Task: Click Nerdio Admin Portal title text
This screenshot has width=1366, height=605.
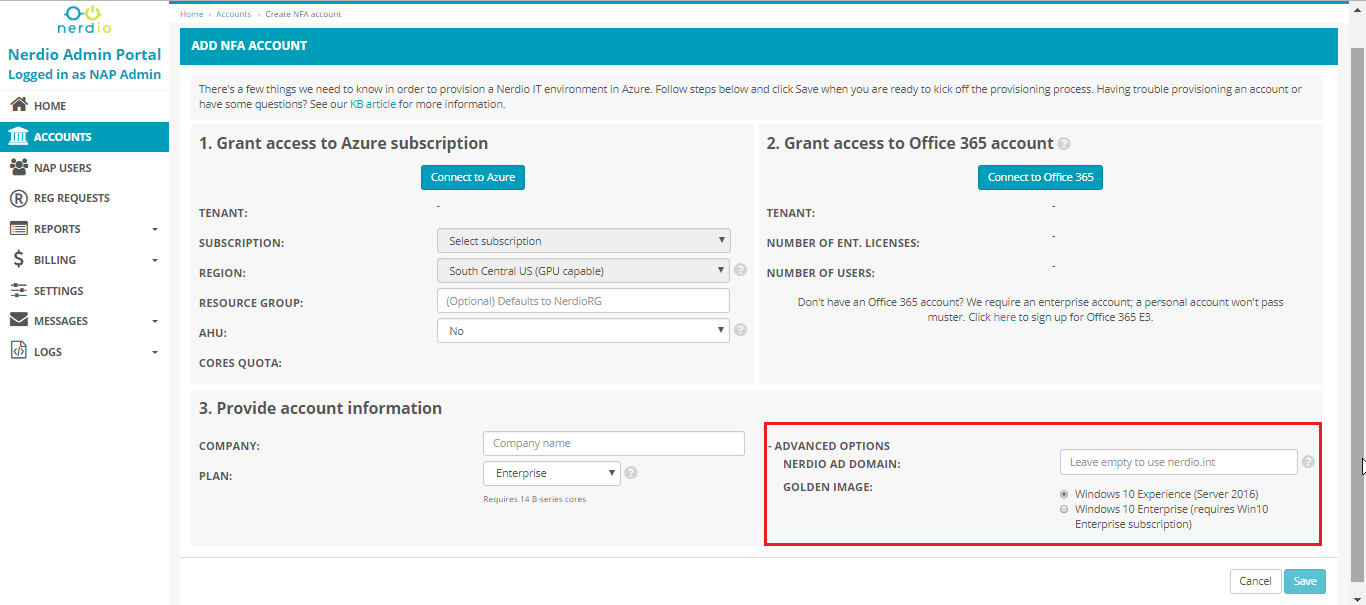Action: point(84,55)
